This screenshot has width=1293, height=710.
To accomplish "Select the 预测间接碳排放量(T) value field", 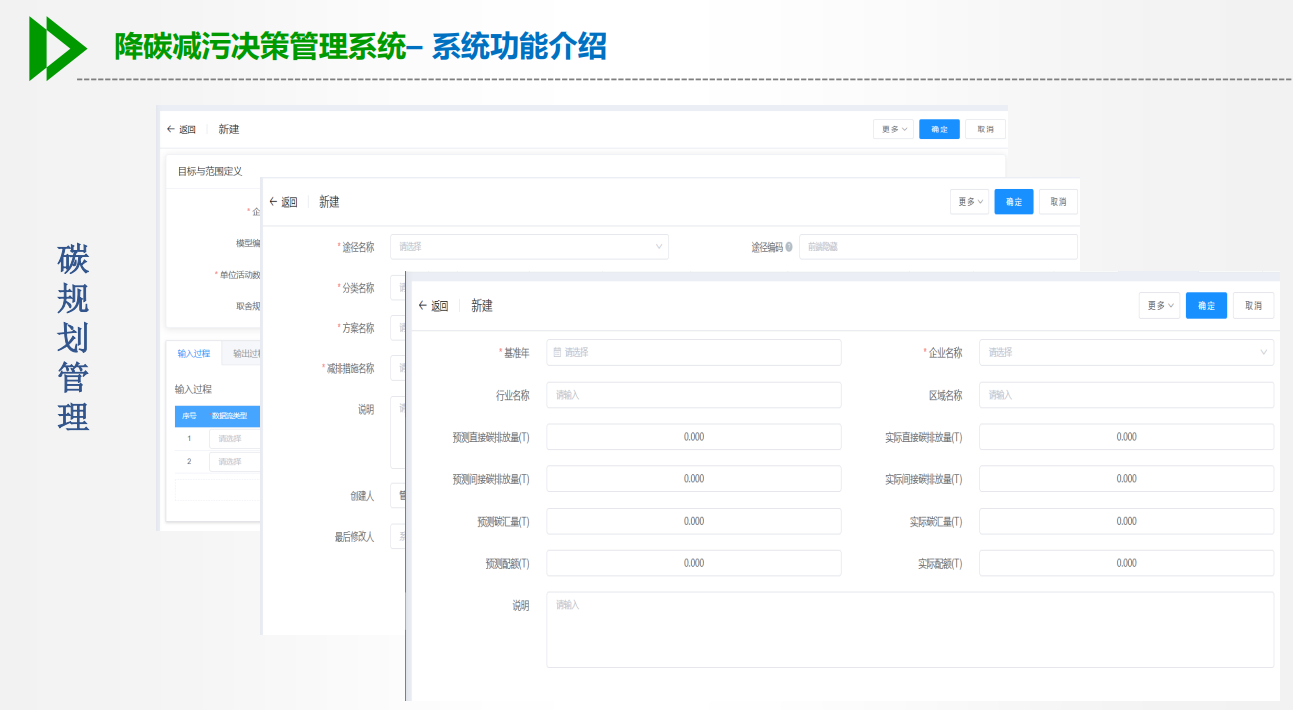I will [x=694, y=479].
